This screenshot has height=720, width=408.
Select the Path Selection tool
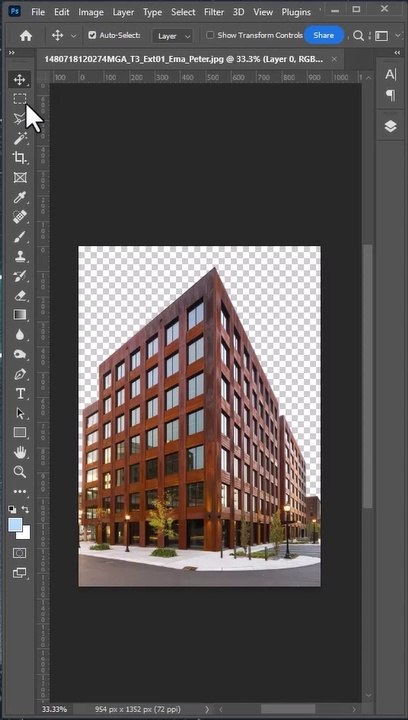(19, 413)
